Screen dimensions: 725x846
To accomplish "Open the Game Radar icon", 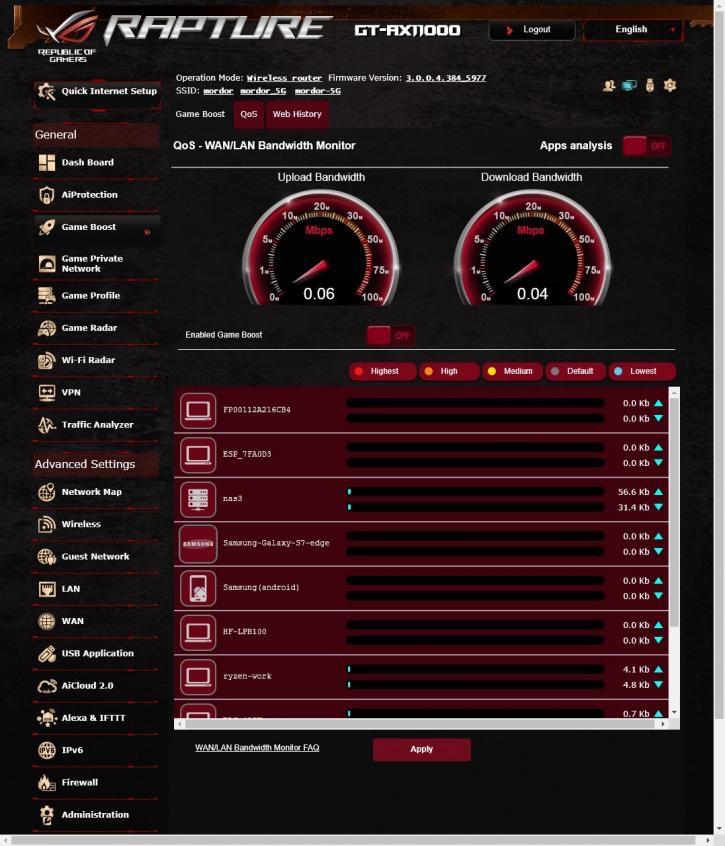I will 47,328.
